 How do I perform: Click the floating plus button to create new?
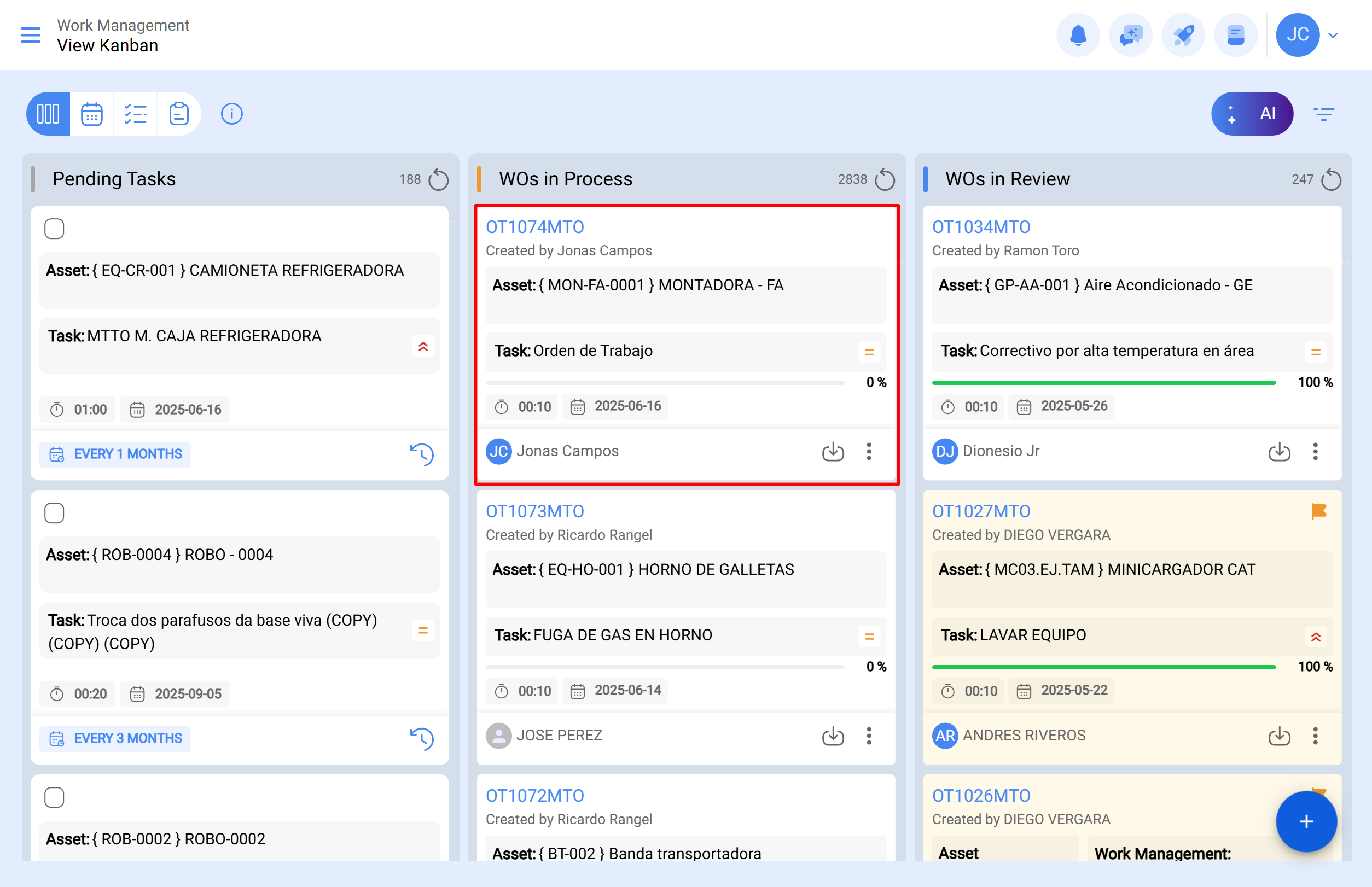coord(1306,822)
